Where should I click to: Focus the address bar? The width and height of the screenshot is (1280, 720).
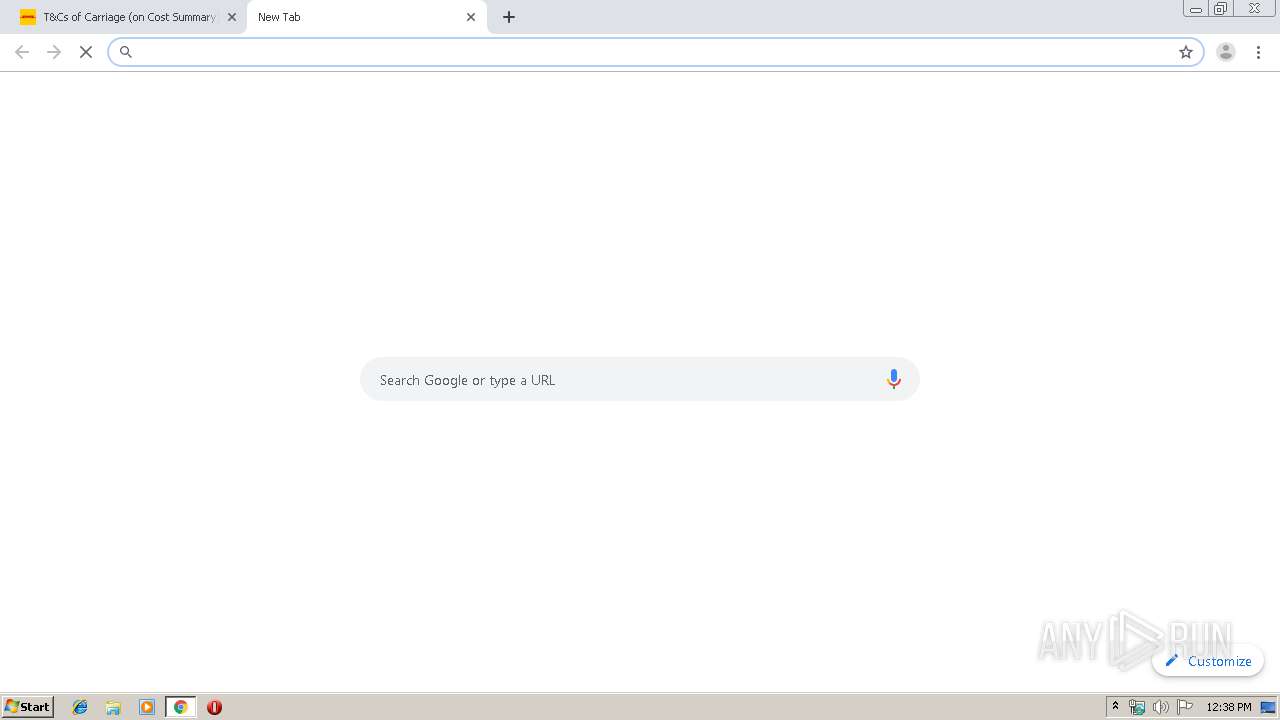pyautogui.click(x=655, y=52)
